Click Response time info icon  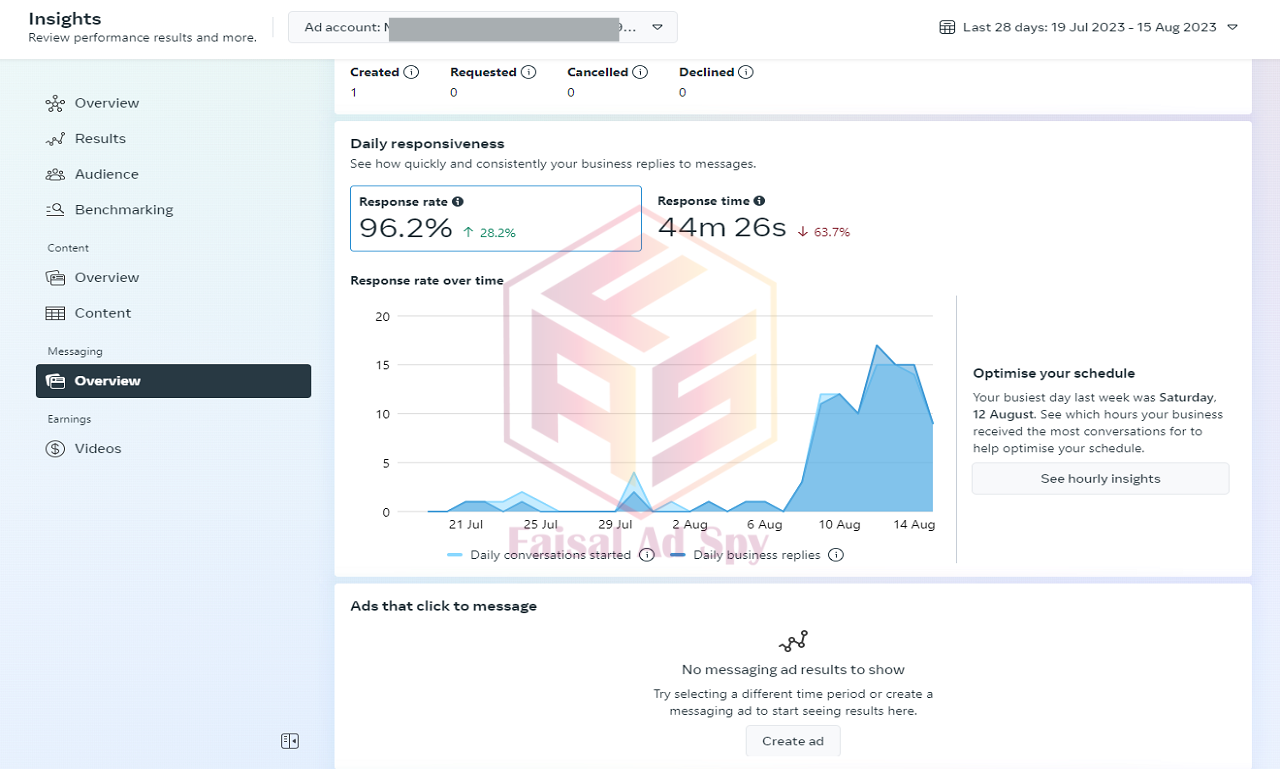point(759,201)
